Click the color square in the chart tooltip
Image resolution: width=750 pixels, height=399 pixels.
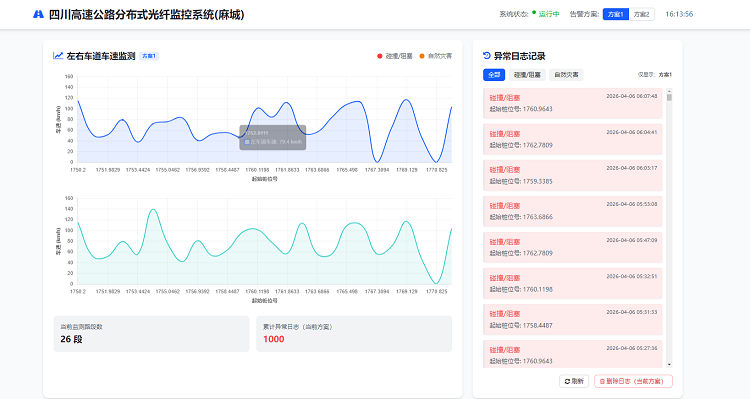point(247,142)
